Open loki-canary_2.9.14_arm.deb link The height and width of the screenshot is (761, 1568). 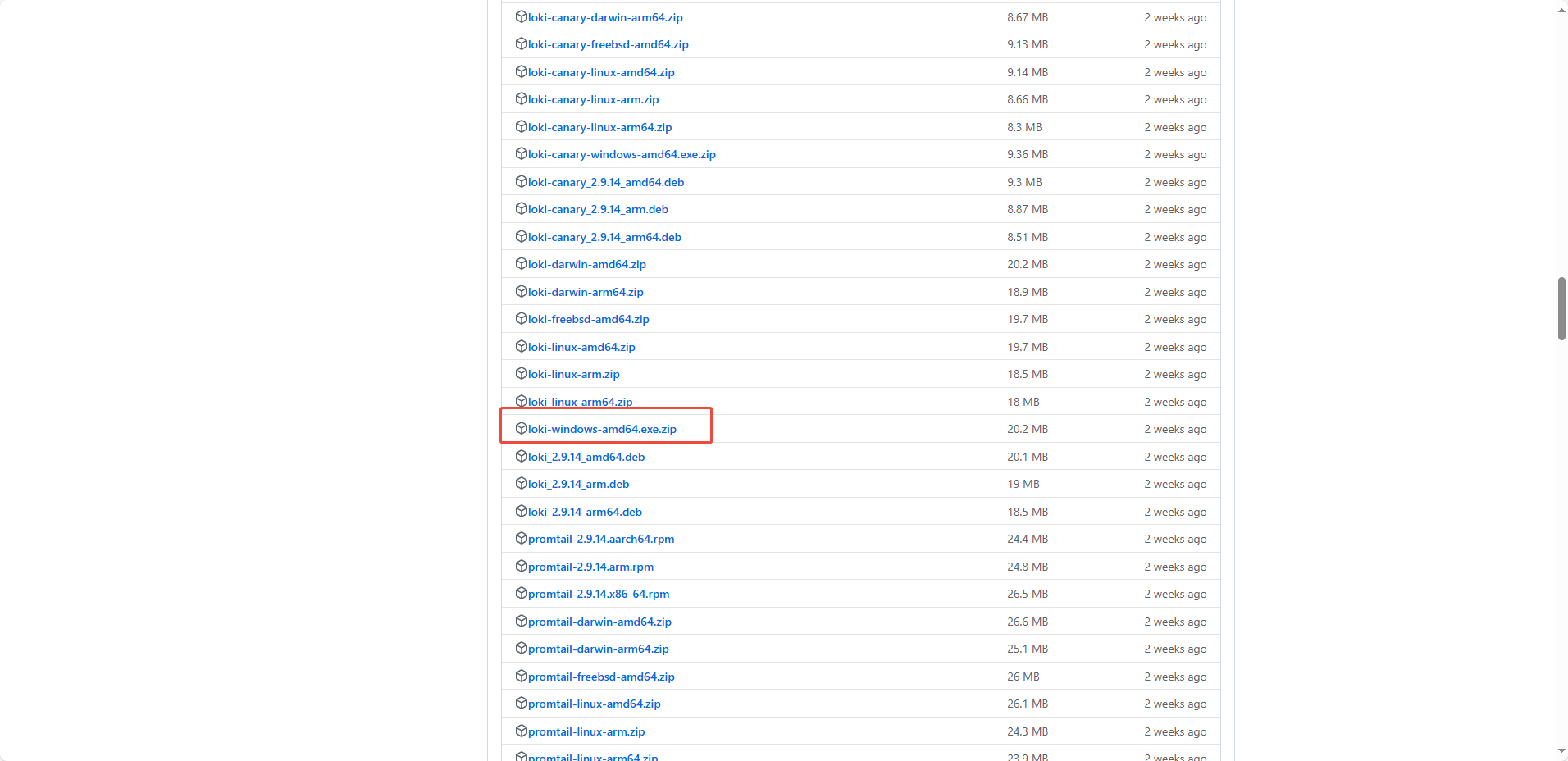tap(598, 210)
